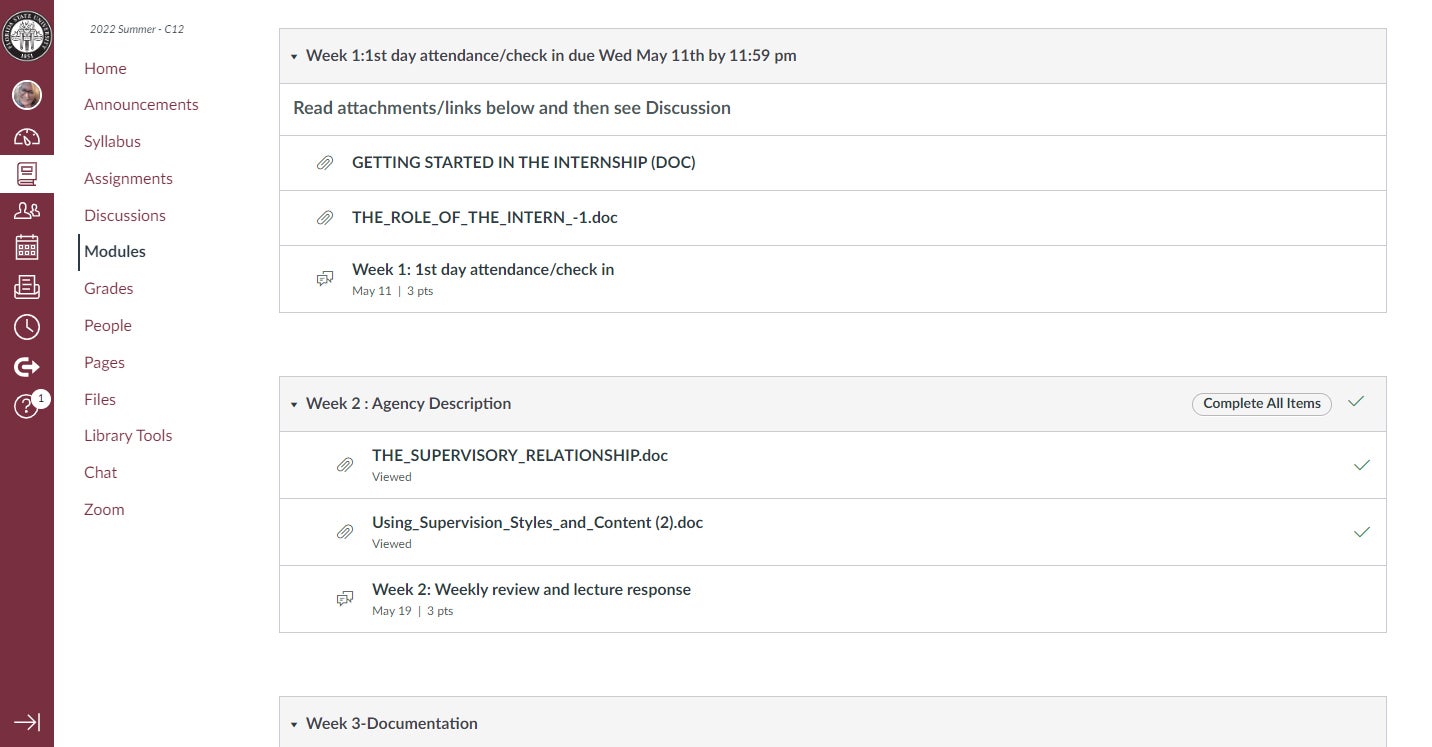
Task: Open the History clock icon
Action: pos(27,326)
